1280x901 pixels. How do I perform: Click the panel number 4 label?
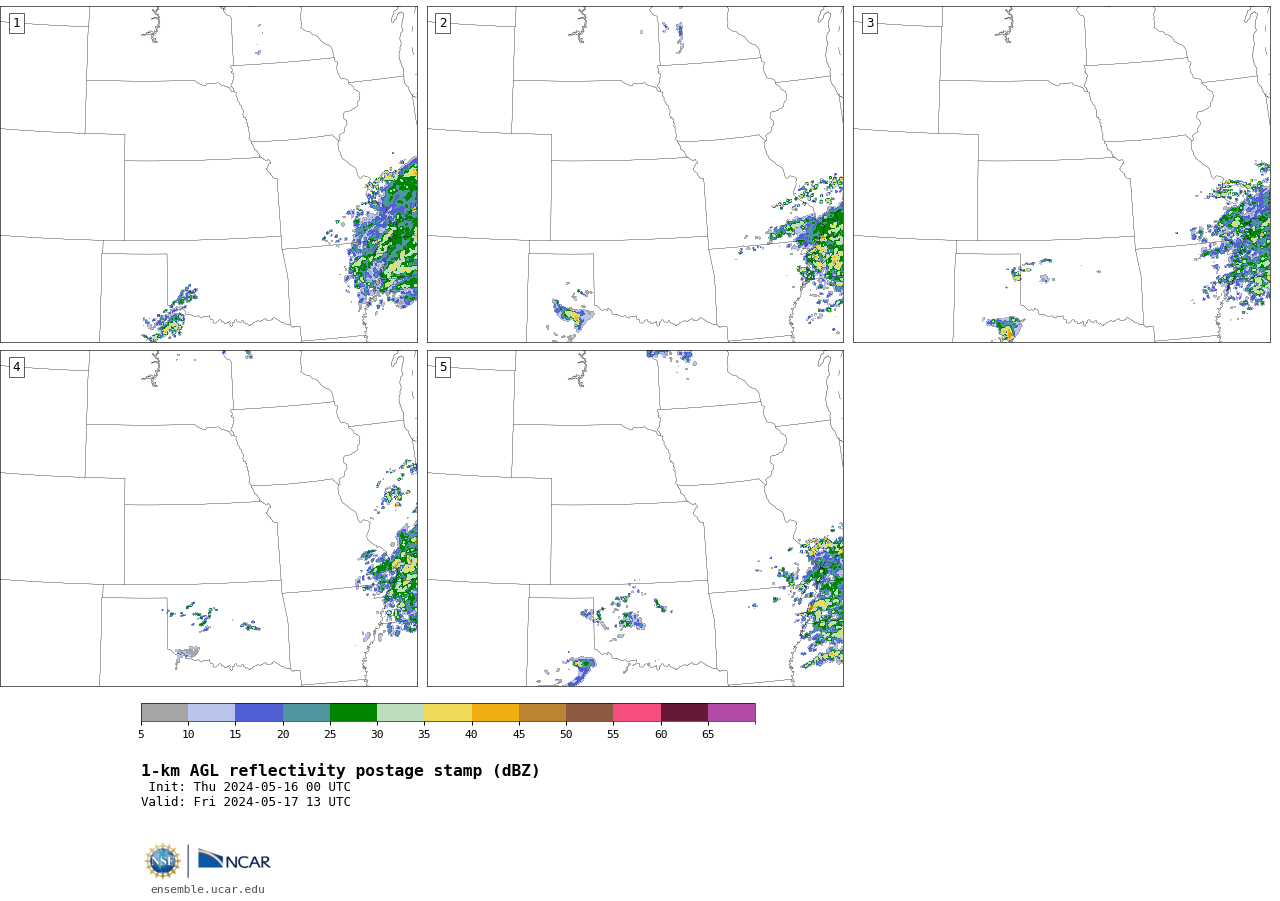tap(16, 367)
